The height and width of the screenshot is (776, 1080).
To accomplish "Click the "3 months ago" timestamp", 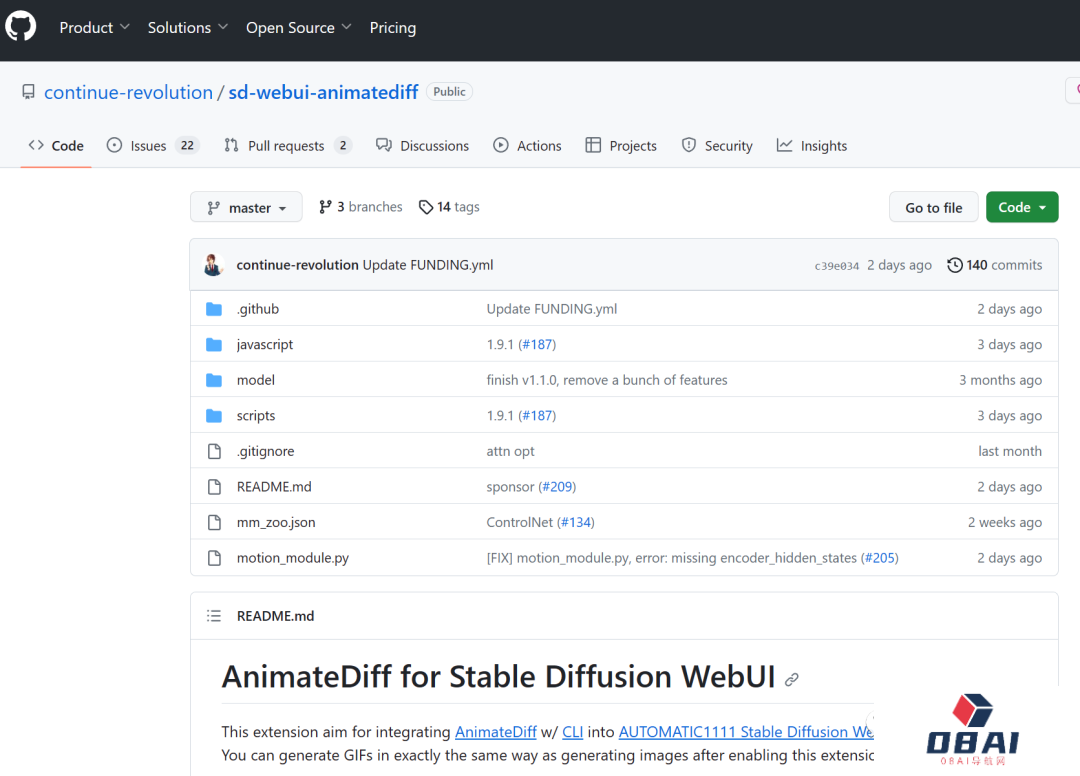I will [1000, 380].
